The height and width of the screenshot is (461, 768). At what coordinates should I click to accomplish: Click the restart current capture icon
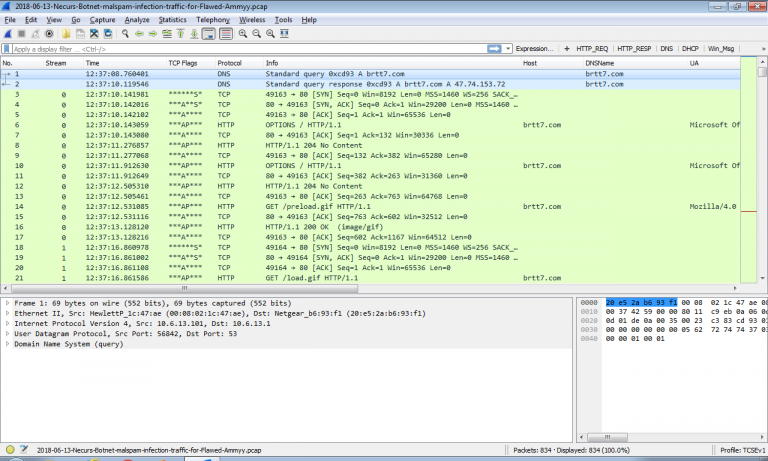coord(35,34)
